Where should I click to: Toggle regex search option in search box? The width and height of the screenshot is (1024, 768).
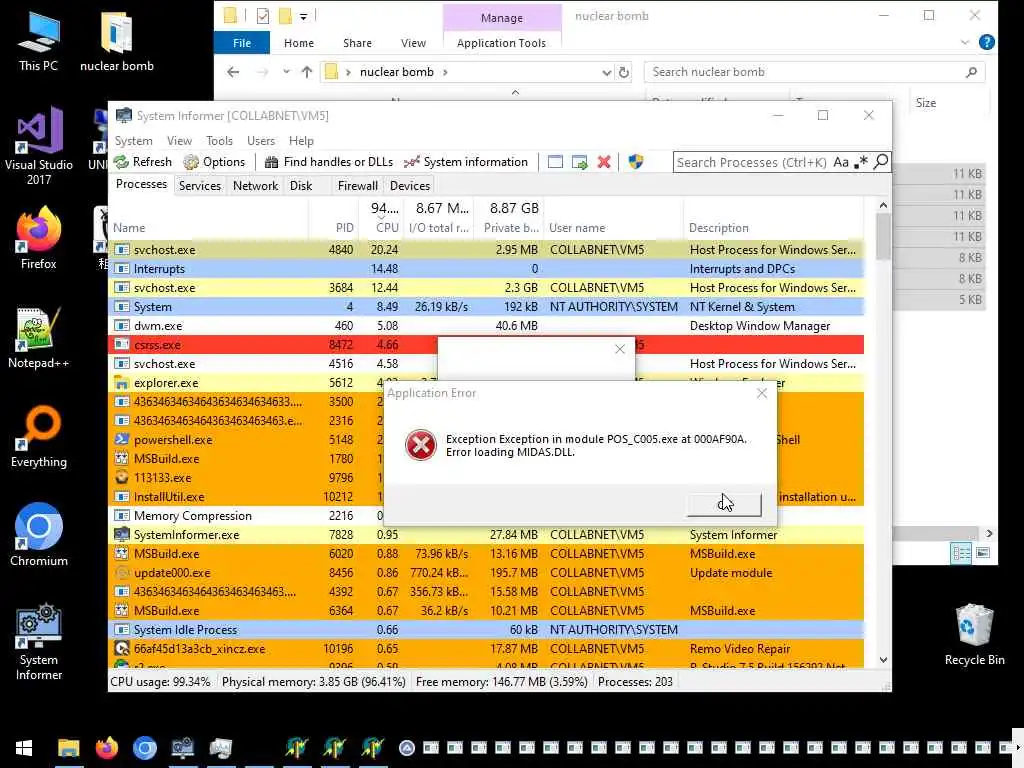pyautogui.click(x=861, y=162)
